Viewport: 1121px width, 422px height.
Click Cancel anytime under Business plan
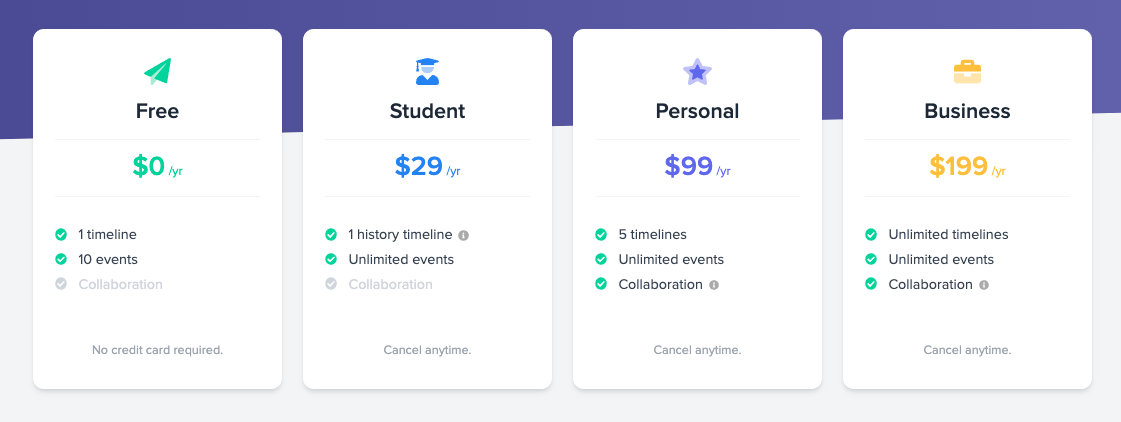tap(967, 350)
